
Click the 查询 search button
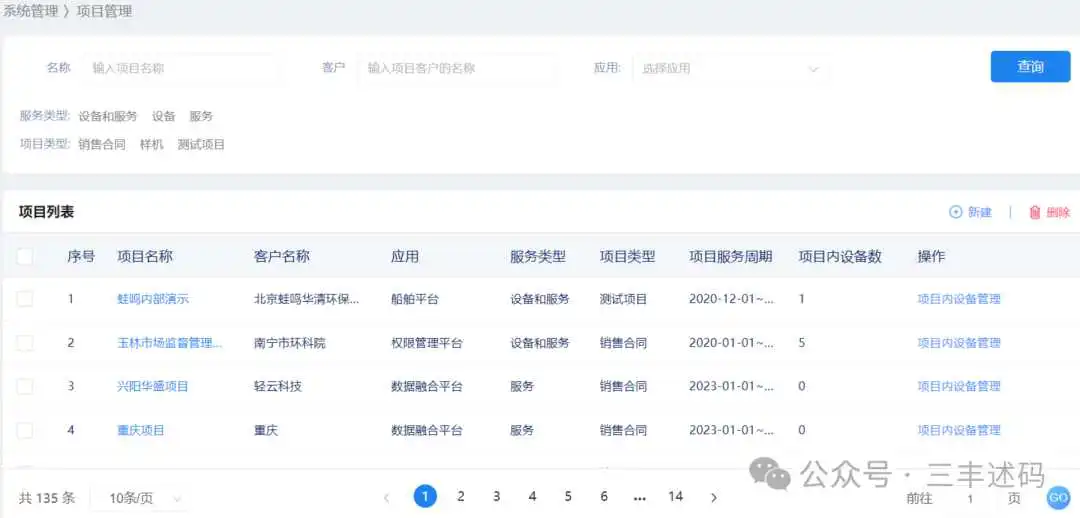[1030, 67]
